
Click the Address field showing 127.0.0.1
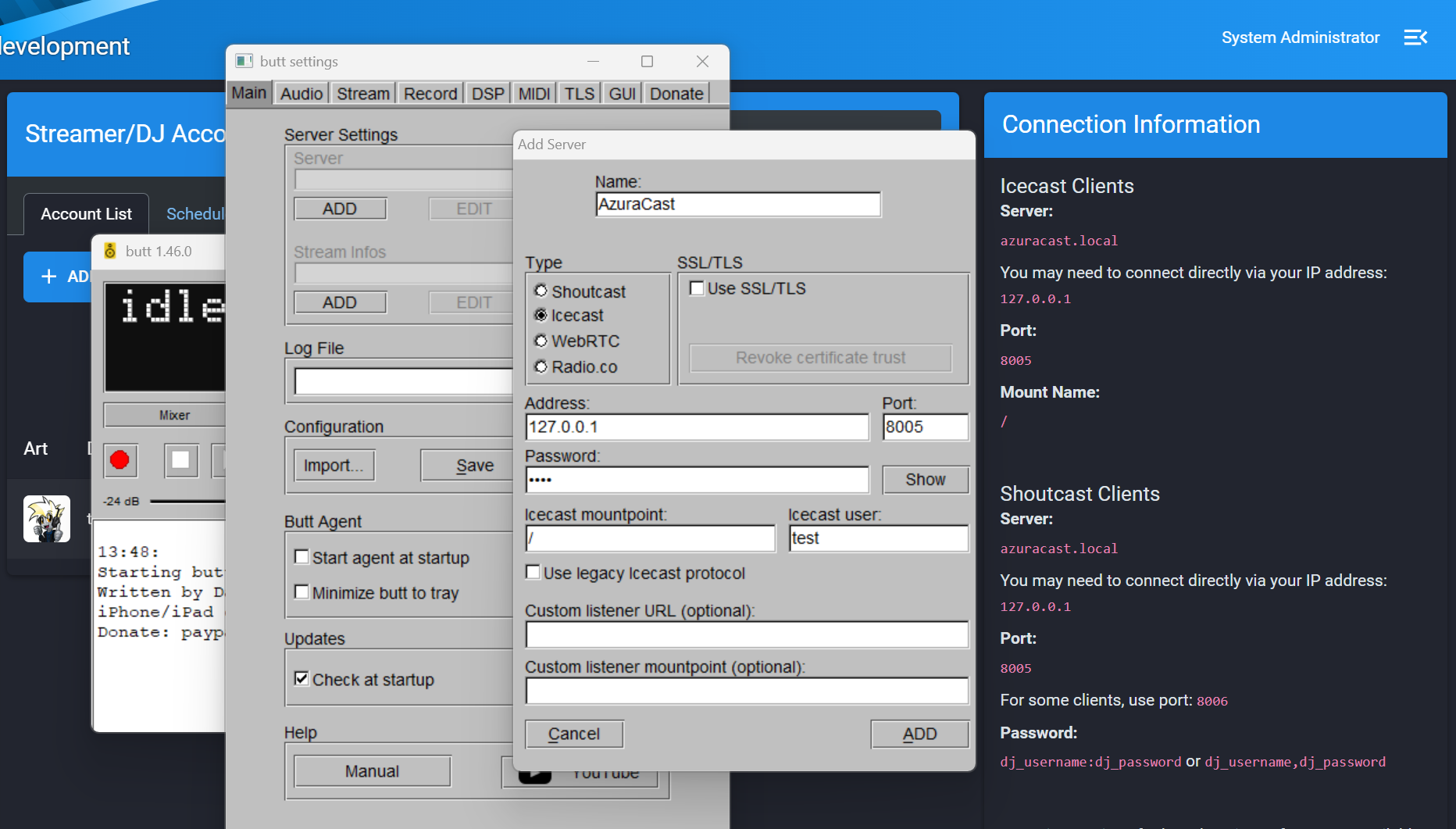click(697, 427)
